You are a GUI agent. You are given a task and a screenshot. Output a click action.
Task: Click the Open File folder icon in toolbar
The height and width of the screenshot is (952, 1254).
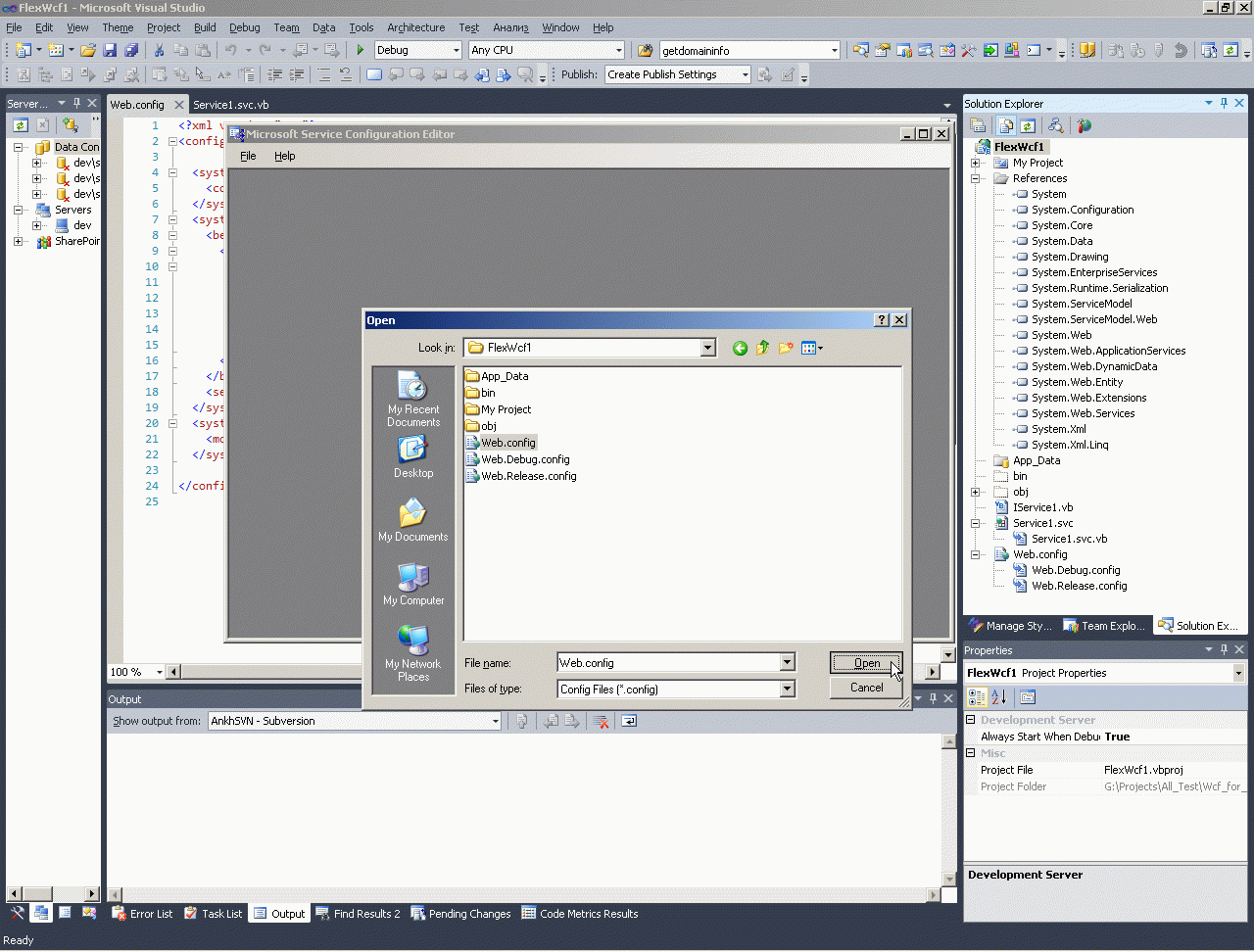[88, 50]
